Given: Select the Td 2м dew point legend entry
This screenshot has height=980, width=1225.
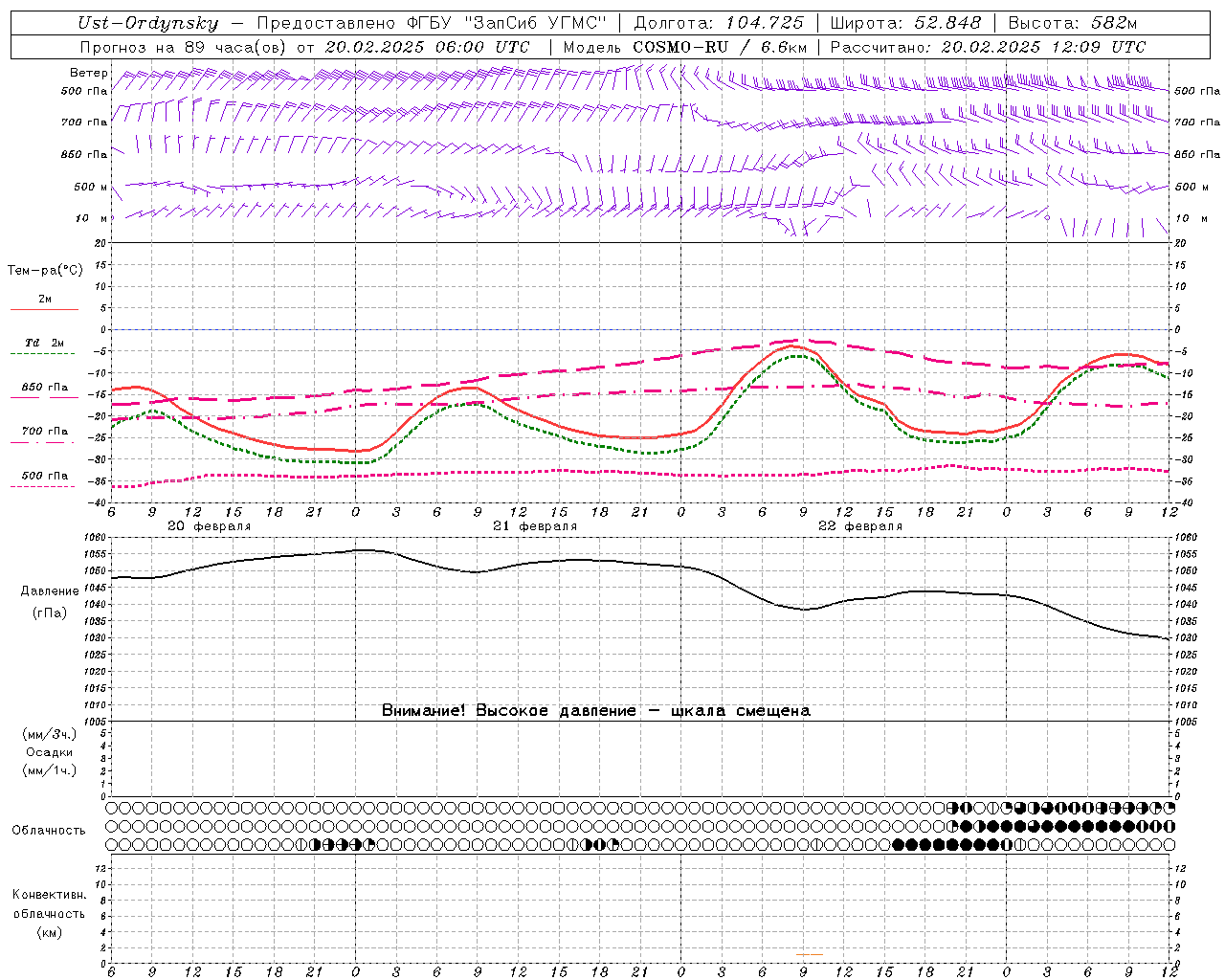Looking at the screenshot, I should pos(45,343).
